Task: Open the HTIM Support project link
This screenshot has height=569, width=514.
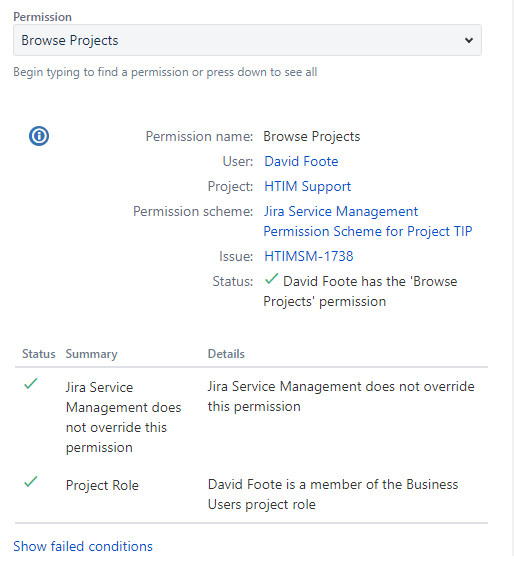Action: pyautogui.click(x=307, y=186)
